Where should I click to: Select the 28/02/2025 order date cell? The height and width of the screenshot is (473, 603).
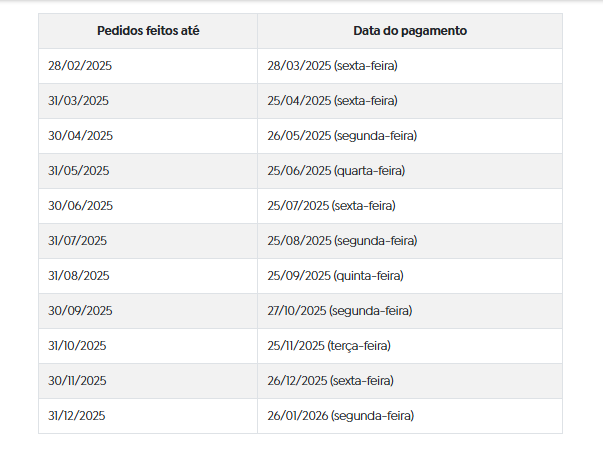(148, 66)
